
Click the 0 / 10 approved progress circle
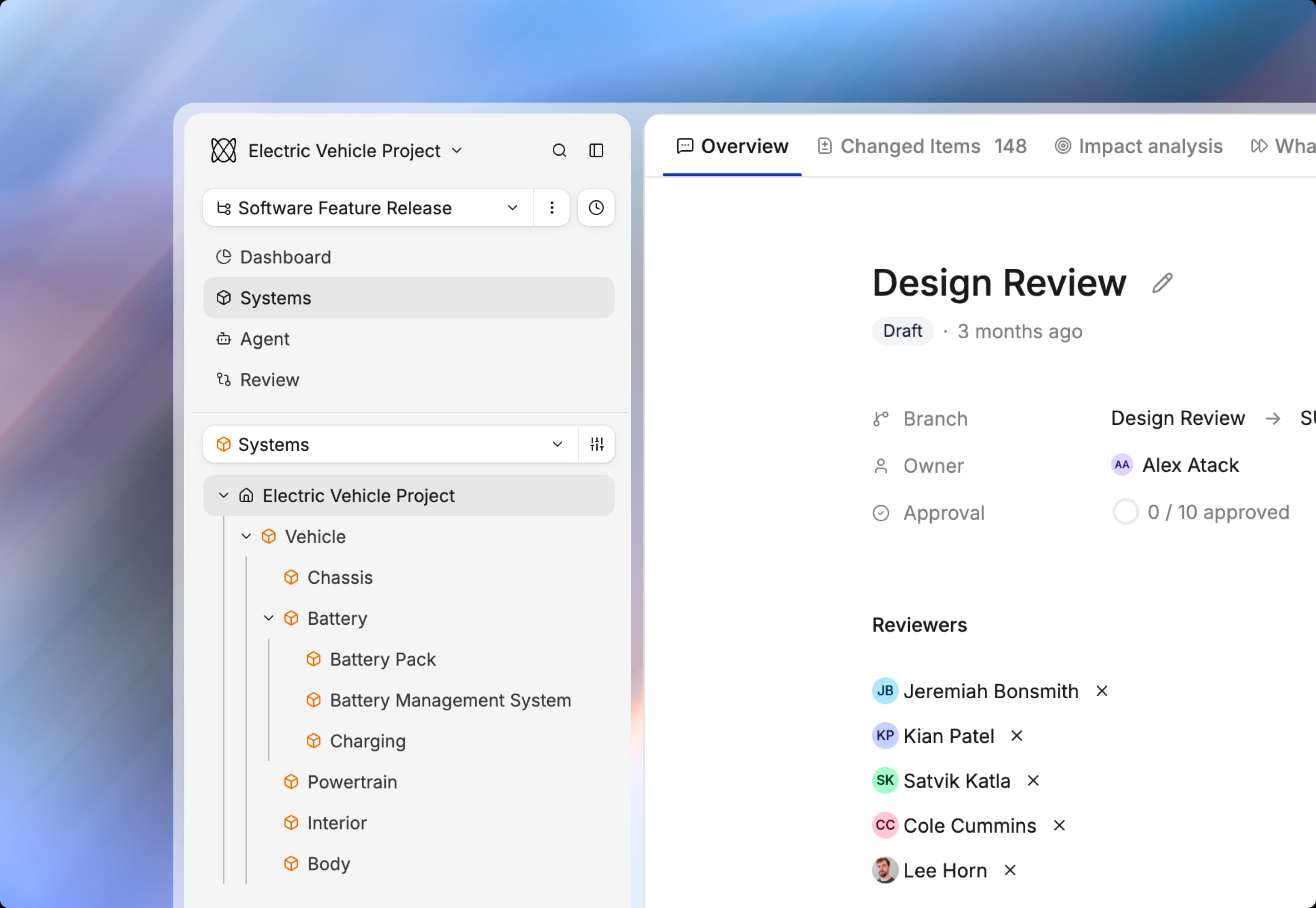(1125, 512)
